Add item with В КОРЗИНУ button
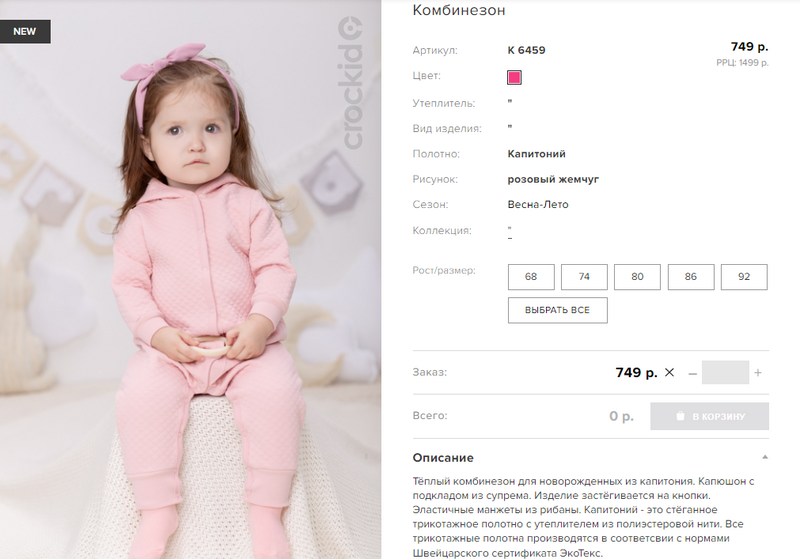The image size is (800, 559). [709, 416]
